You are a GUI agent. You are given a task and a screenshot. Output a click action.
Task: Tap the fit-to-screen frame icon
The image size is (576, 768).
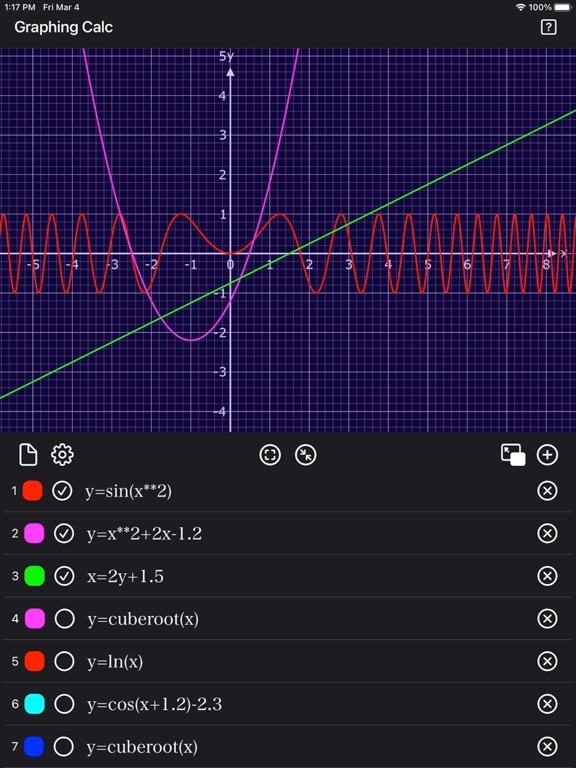click(270, 455)
